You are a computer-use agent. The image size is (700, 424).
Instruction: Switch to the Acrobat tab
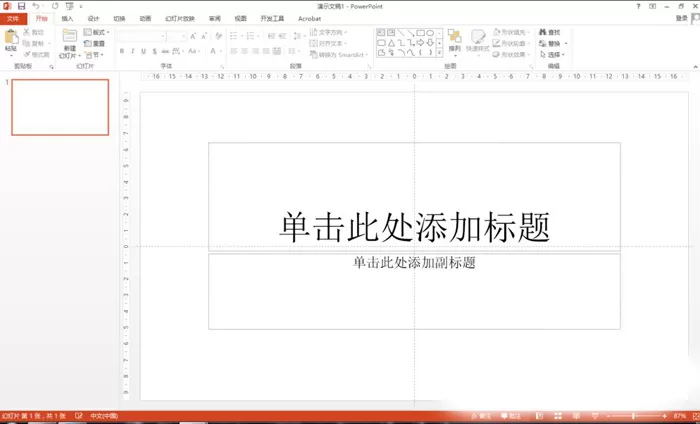click(309, 19)
